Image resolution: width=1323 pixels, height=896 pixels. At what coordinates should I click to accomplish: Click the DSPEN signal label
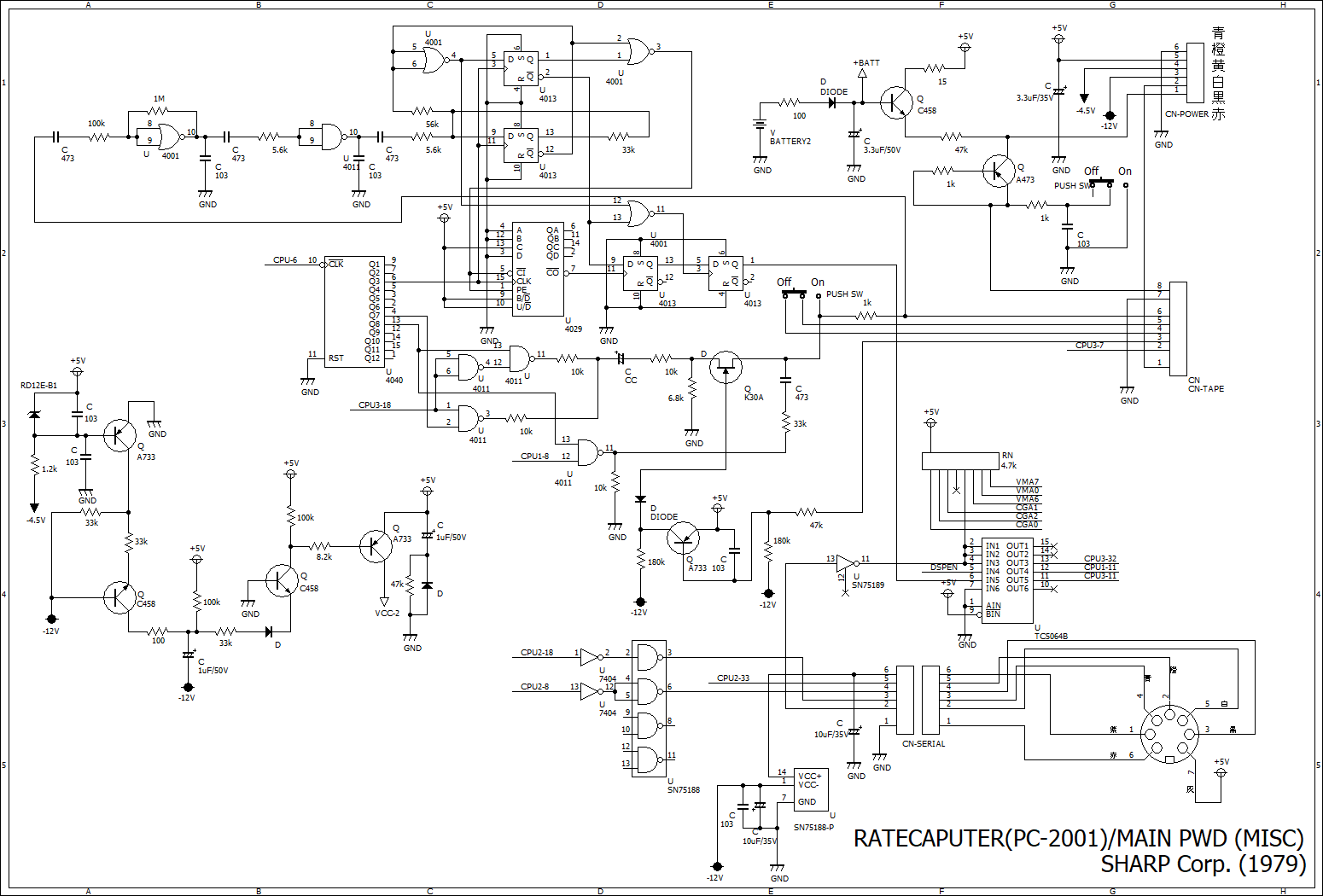point(944,567)
